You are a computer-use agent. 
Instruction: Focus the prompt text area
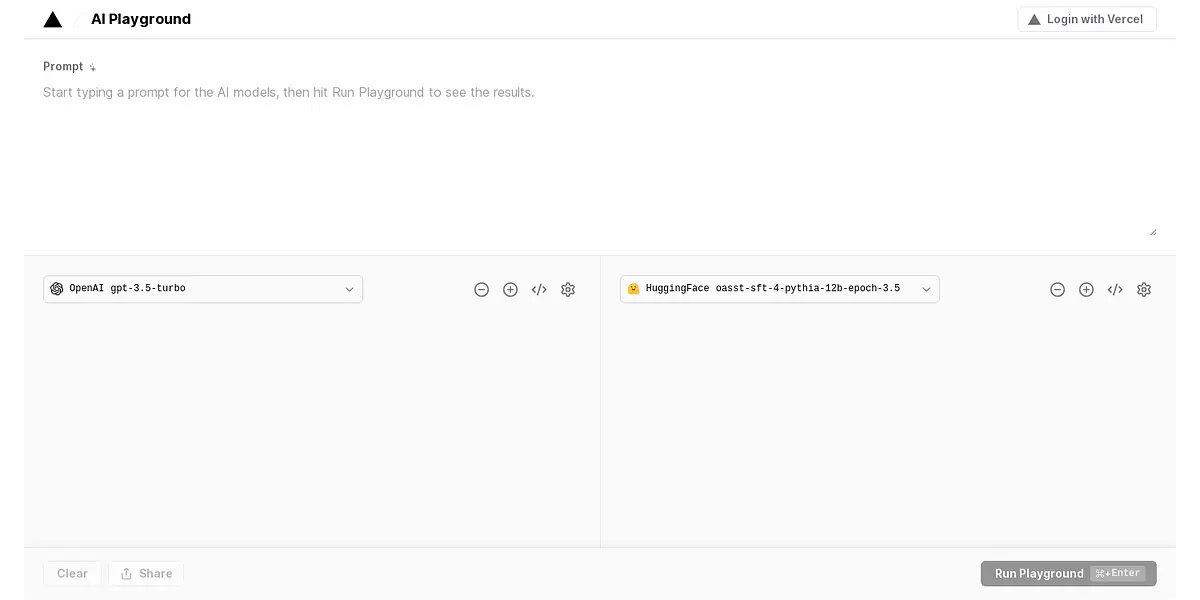(x=598, y=150)
